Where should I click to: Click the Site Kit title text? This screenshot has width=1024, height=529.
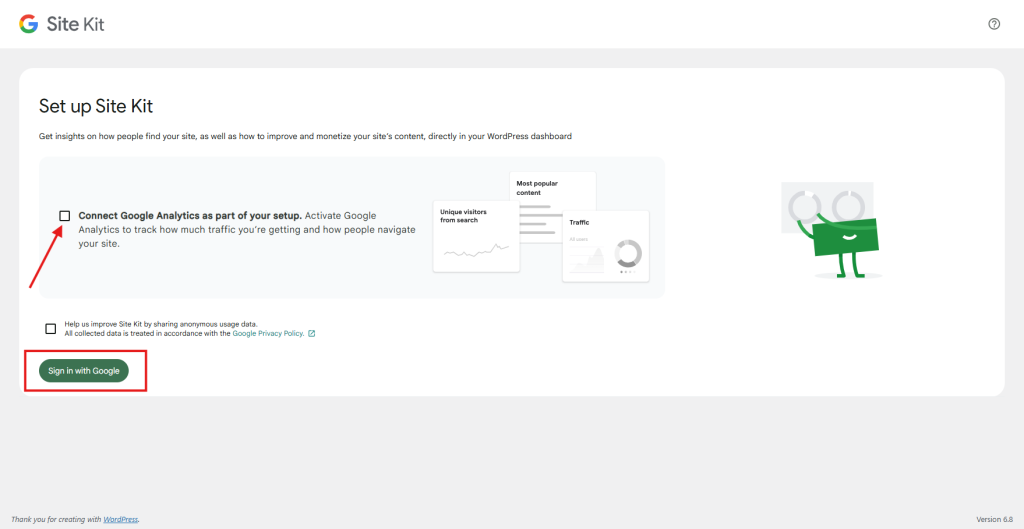coord(75,24)
